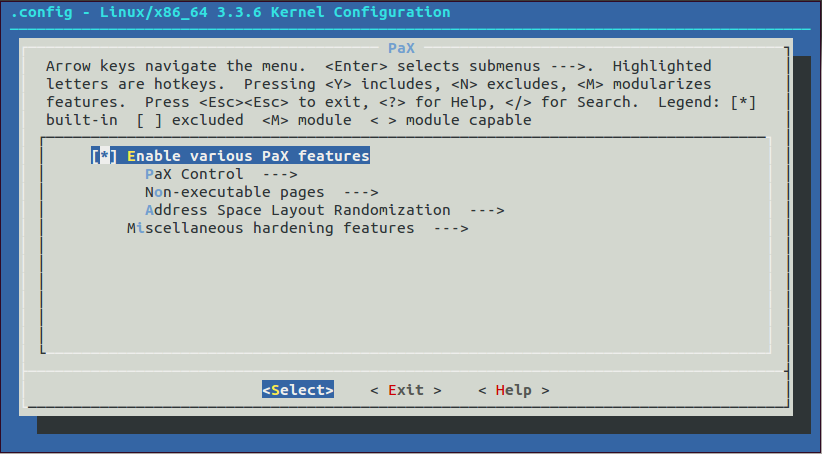This screenshot has width=822, height=454.
Task: Activate the Select button
Action: (x=298, y=390)
